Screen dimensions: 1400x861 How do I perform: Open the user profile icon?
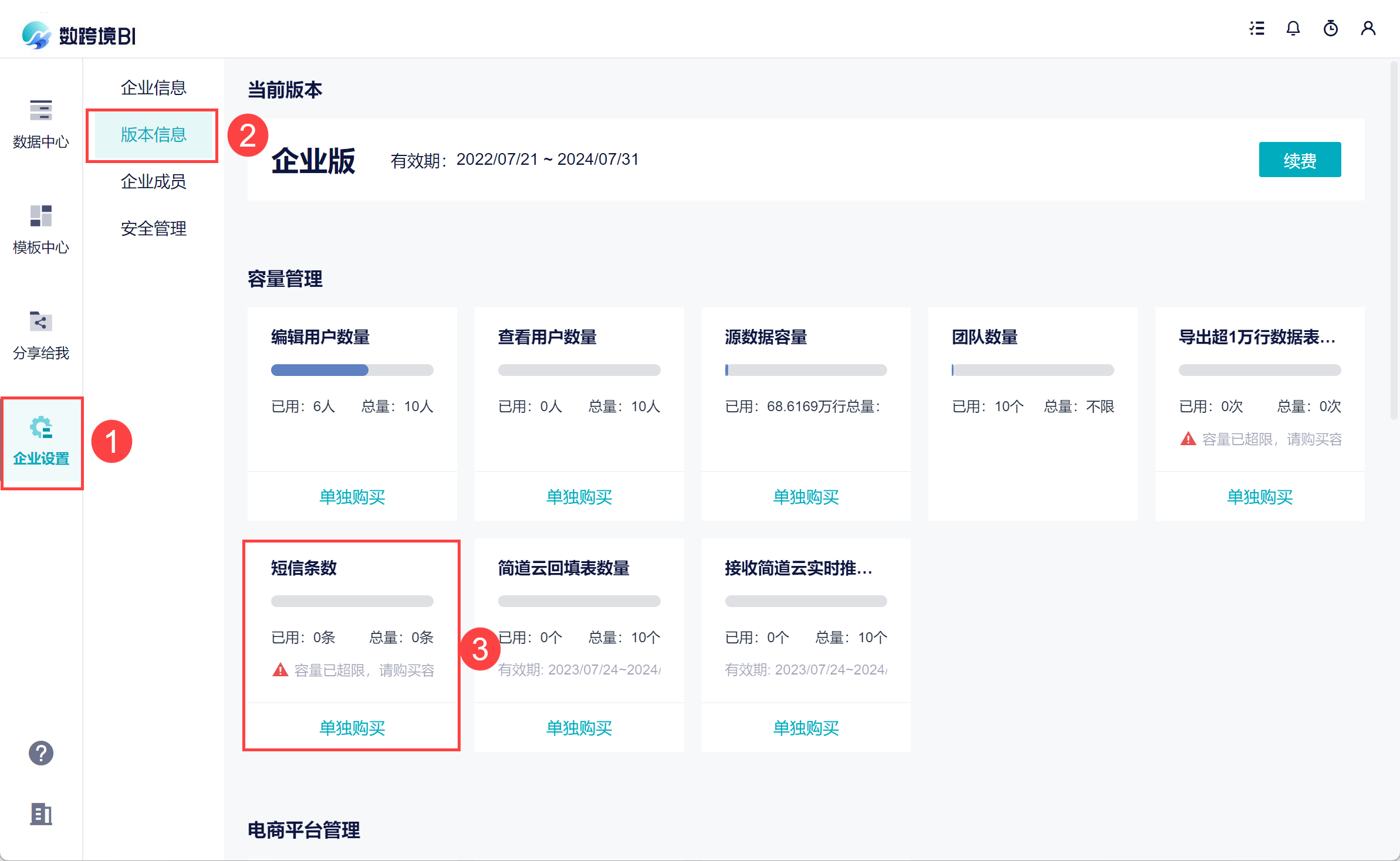point(1368,28)
